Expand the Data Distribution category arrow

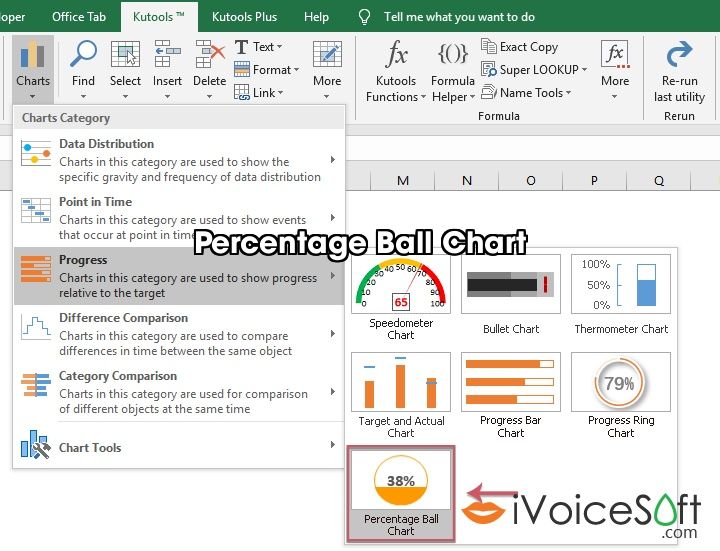[333, 160]
